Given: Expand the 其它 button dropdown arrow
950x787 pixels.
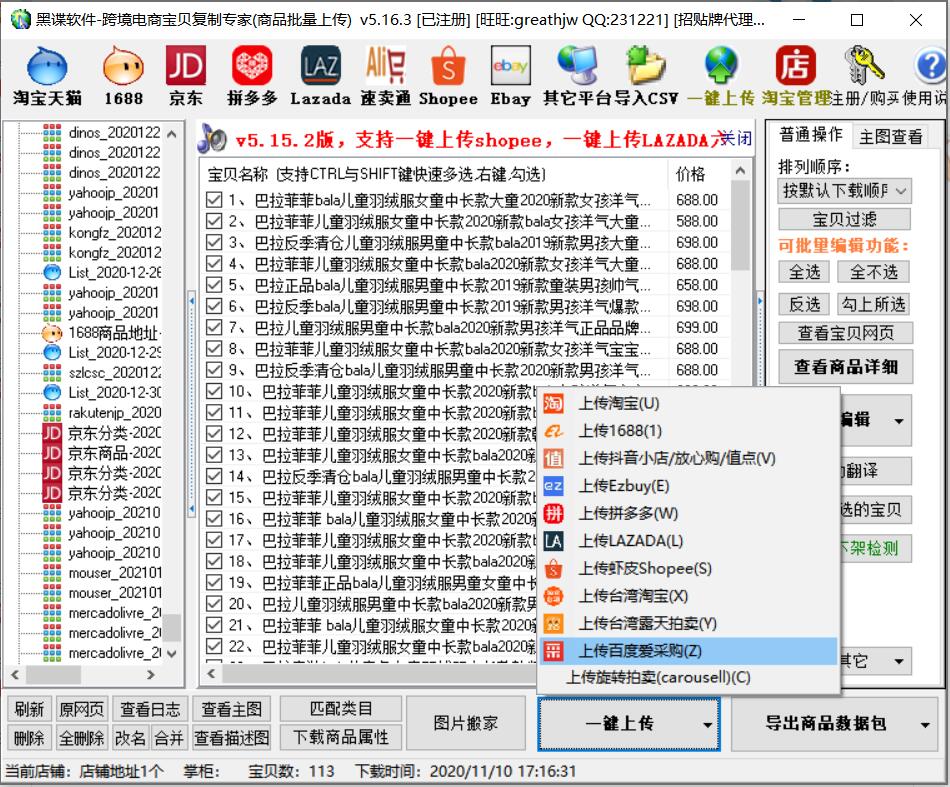Looking at the screenshot, I should [x=899, y=661].
